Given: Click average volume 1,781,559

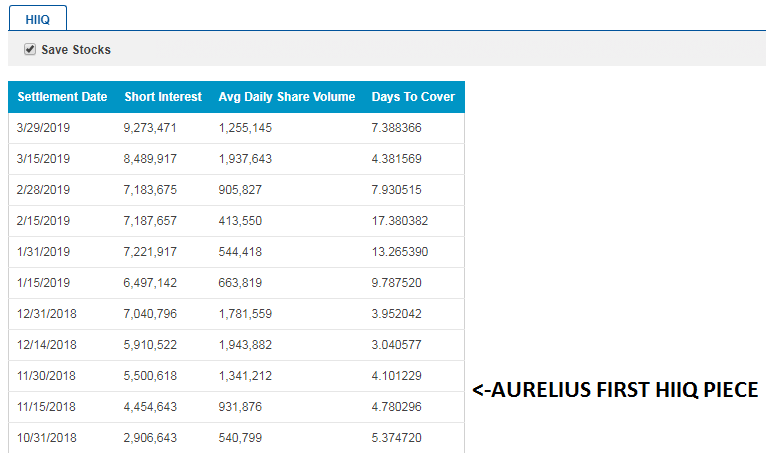Looking at the screenshot, I should pyautogui.click(x=245, y=314).
